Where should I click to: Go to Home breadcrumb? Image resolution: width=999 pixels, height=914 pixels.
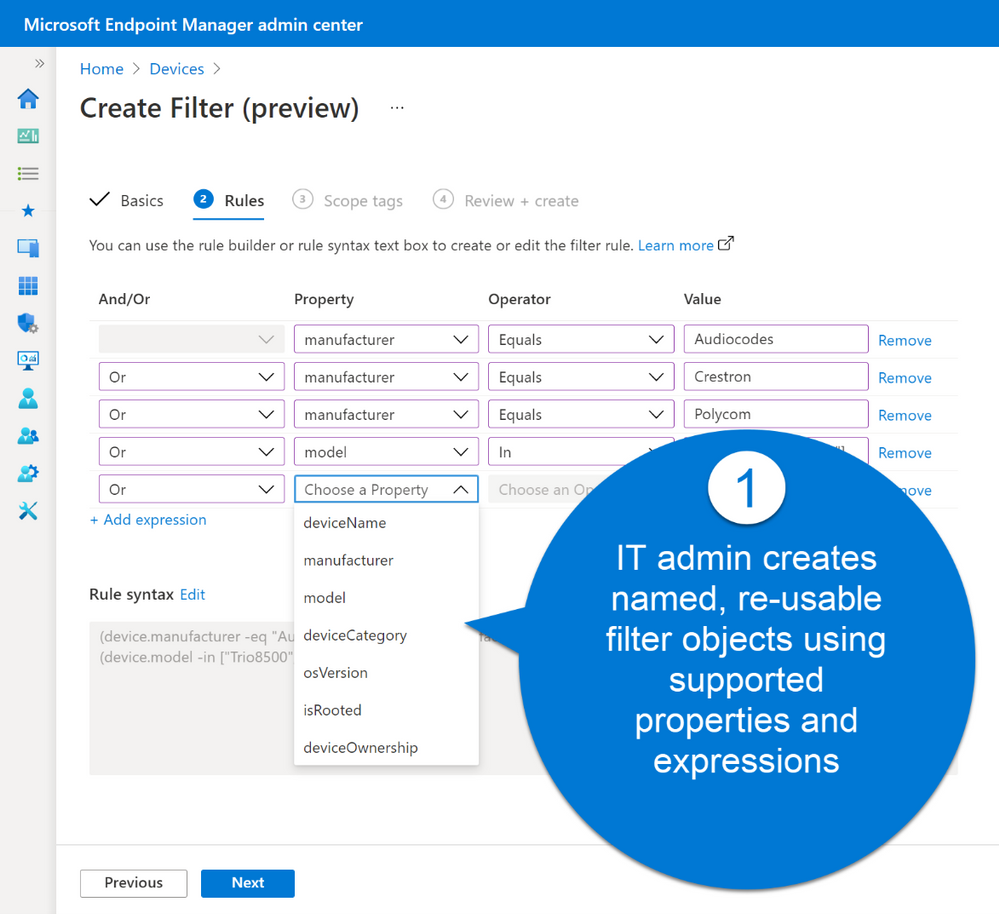tap(101, 69)
